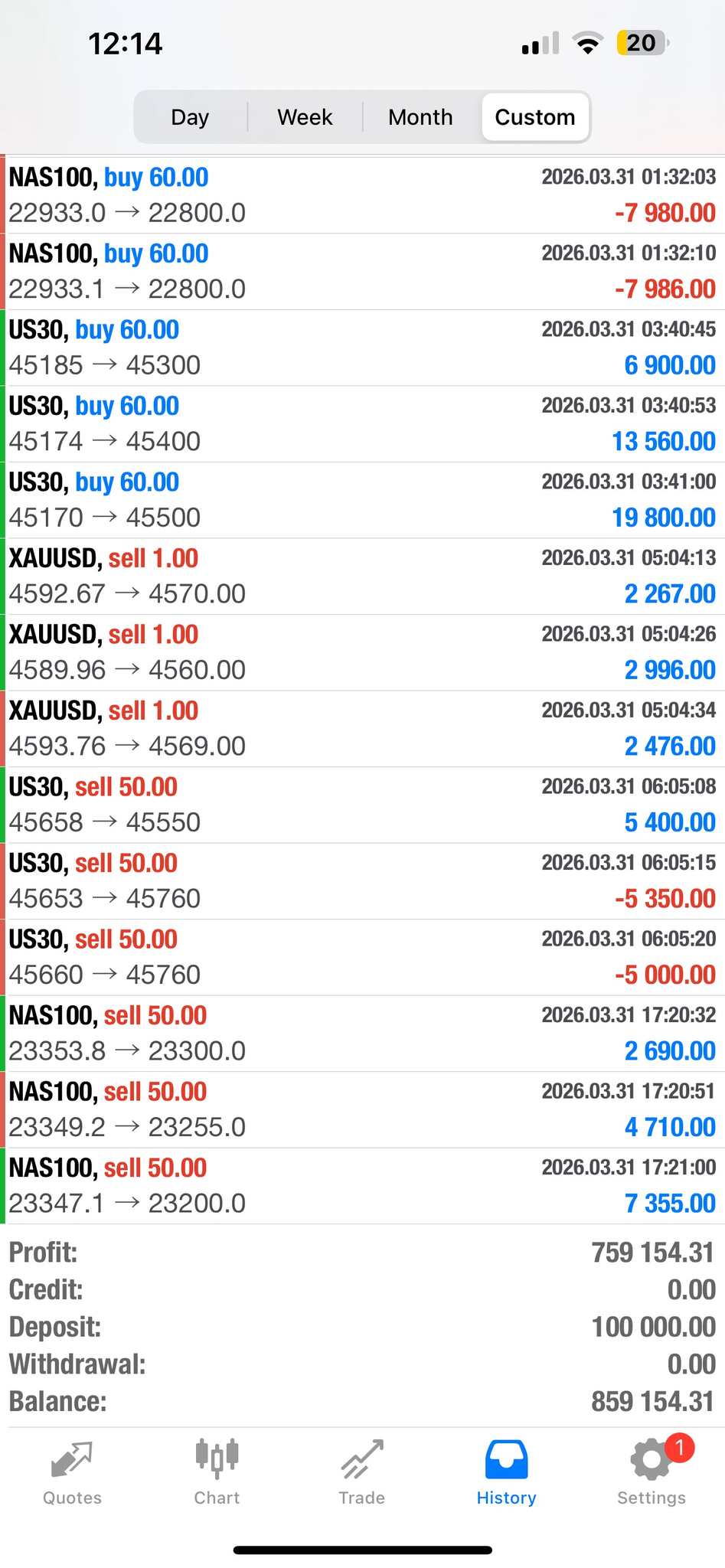Open the Settings gear icon

(651, 1460)
